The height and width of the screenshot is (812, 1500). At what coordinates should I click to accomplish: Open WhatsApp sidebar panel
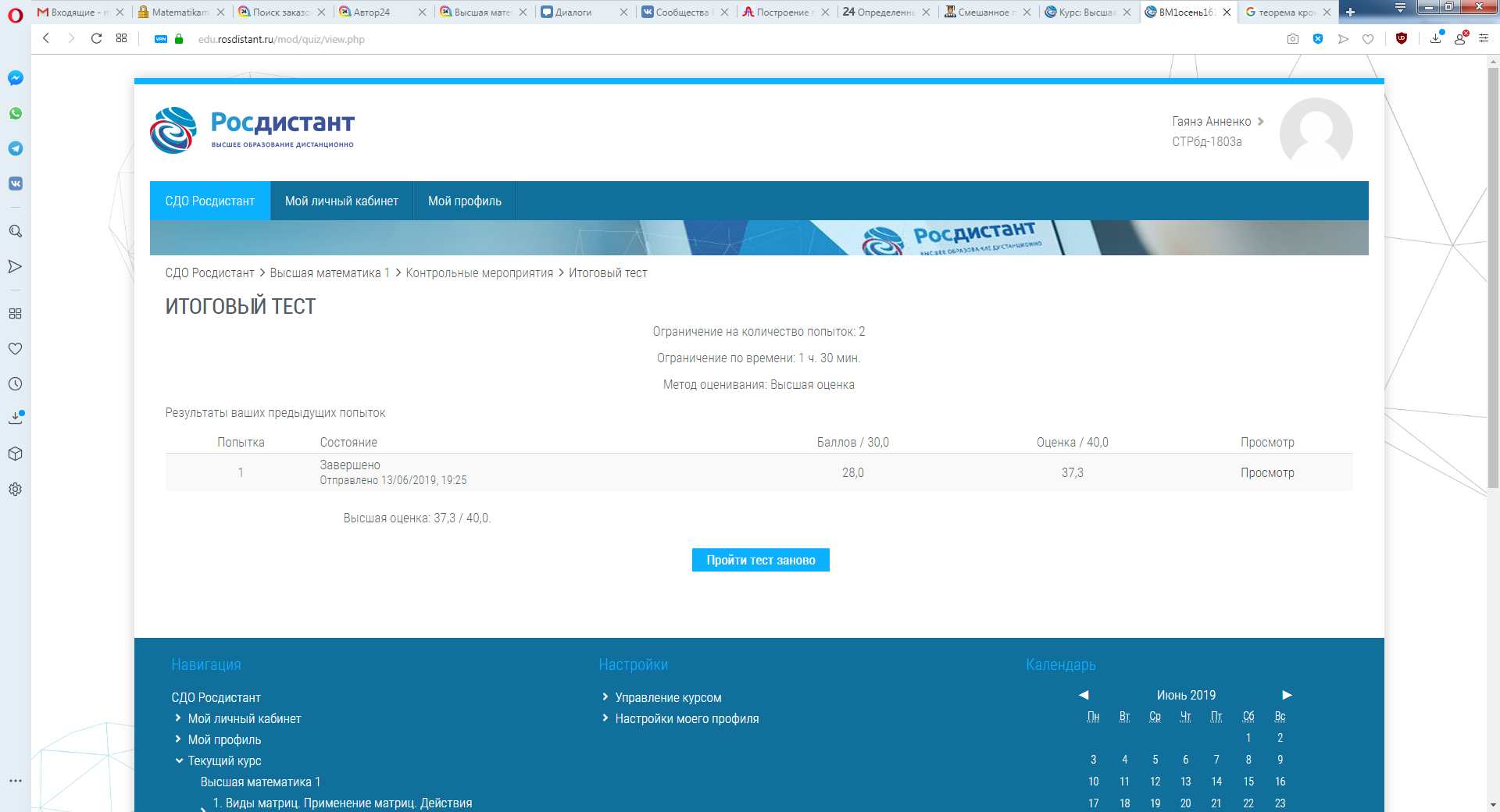coord(16,113)
